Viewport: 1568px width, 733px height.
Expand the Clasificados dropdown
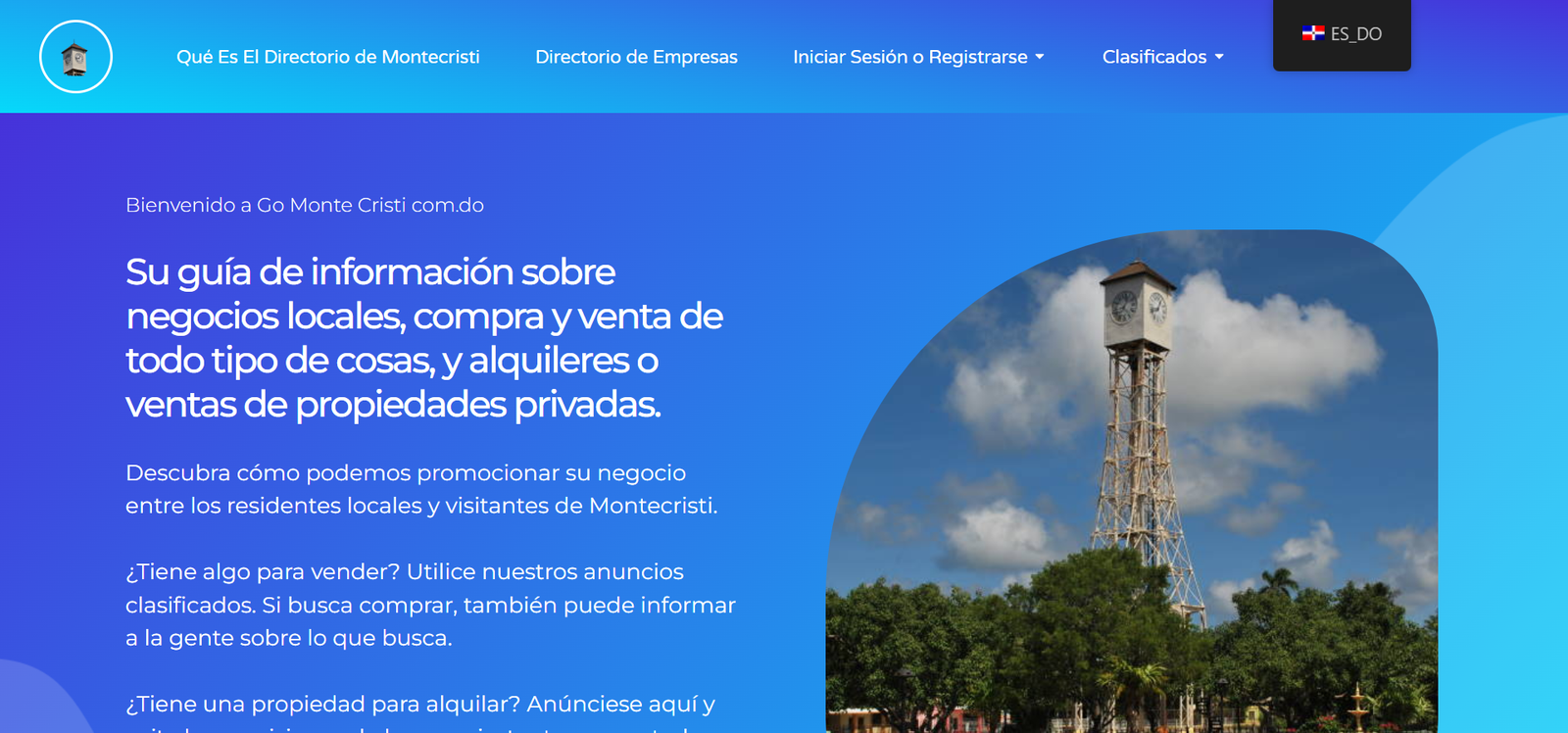pyautogui.click(x=1163, y=57)
